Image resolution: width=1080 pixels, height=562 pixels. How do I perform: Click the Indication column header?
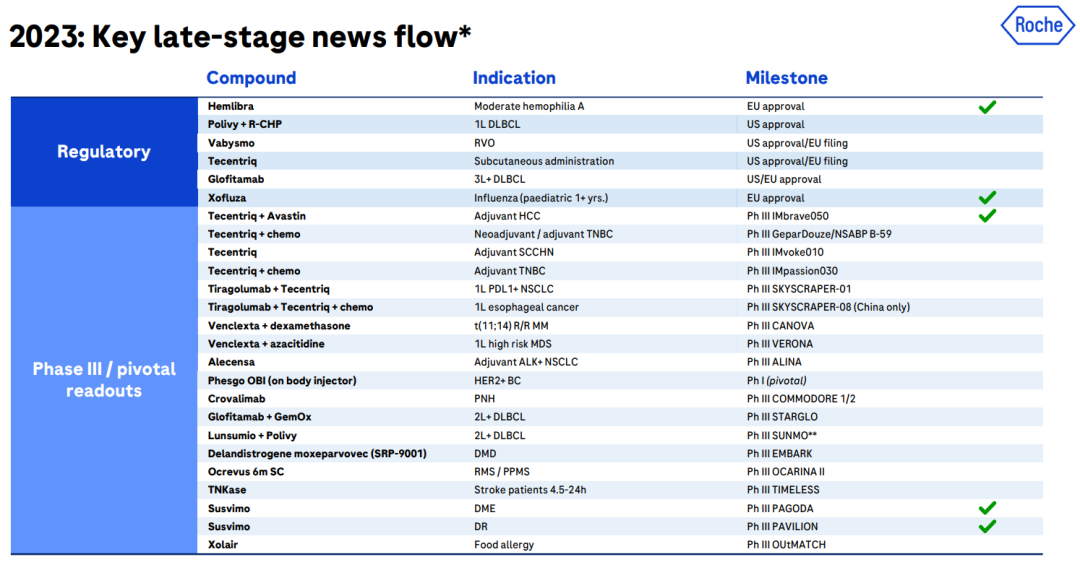[514, 78]
